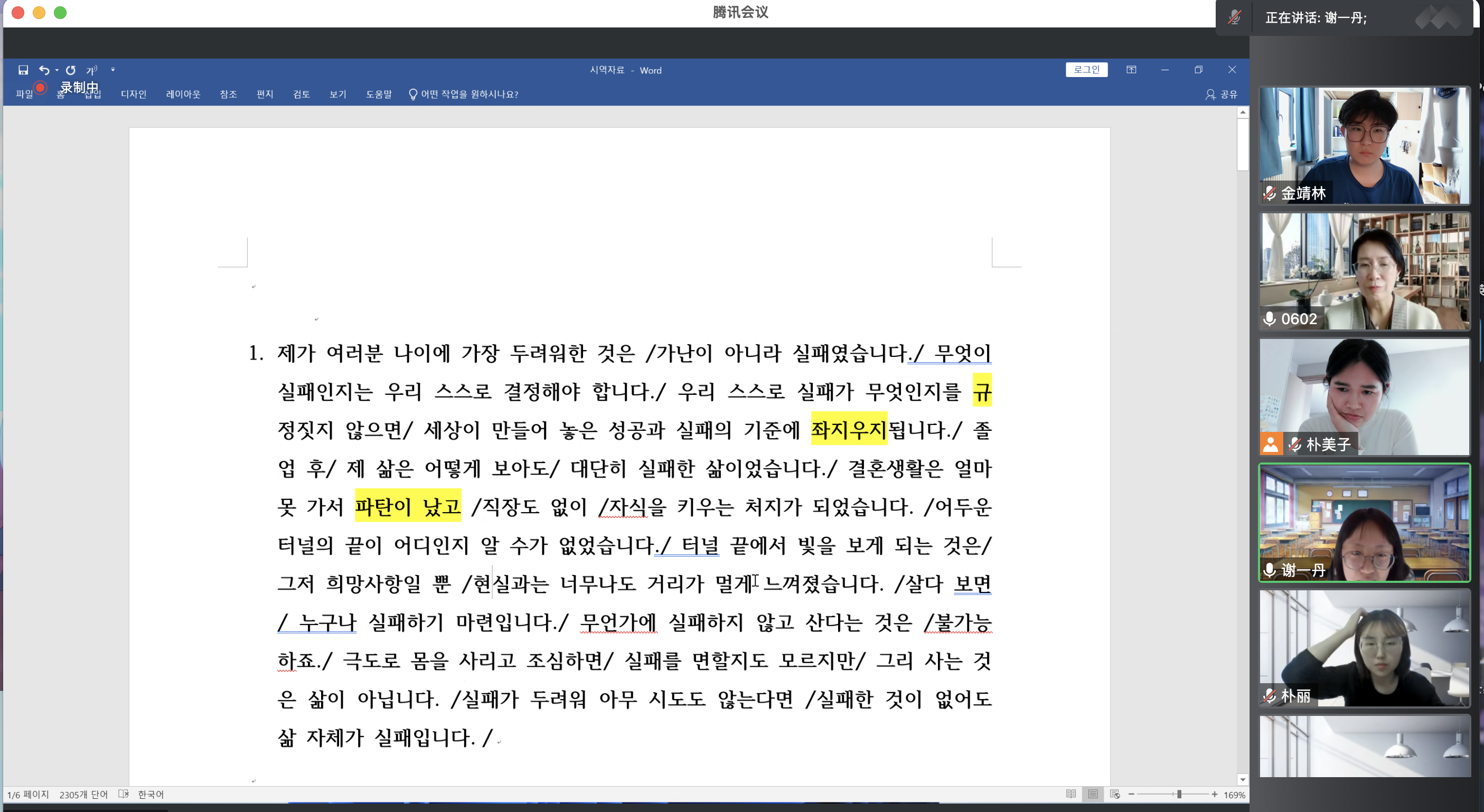Select Print Layout view button
The image size is (1484, 812).
1092,794
